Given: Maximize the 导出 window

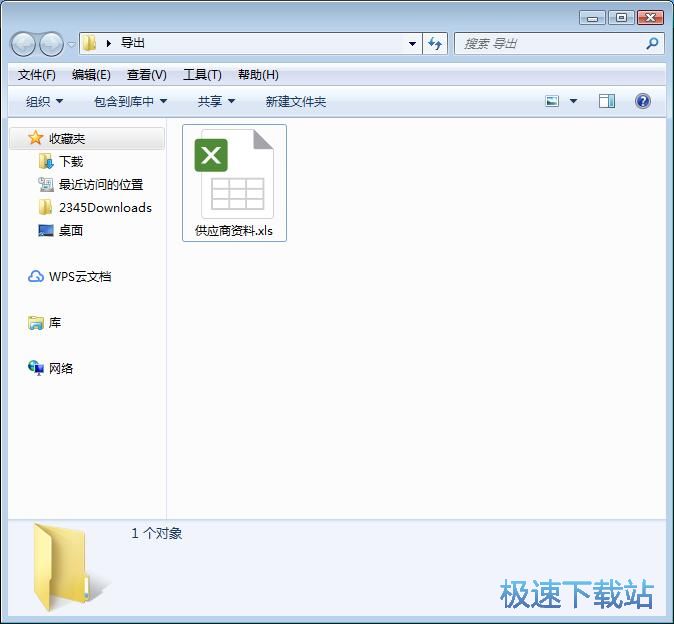Looking at the screenshot, I should (621, 18).
